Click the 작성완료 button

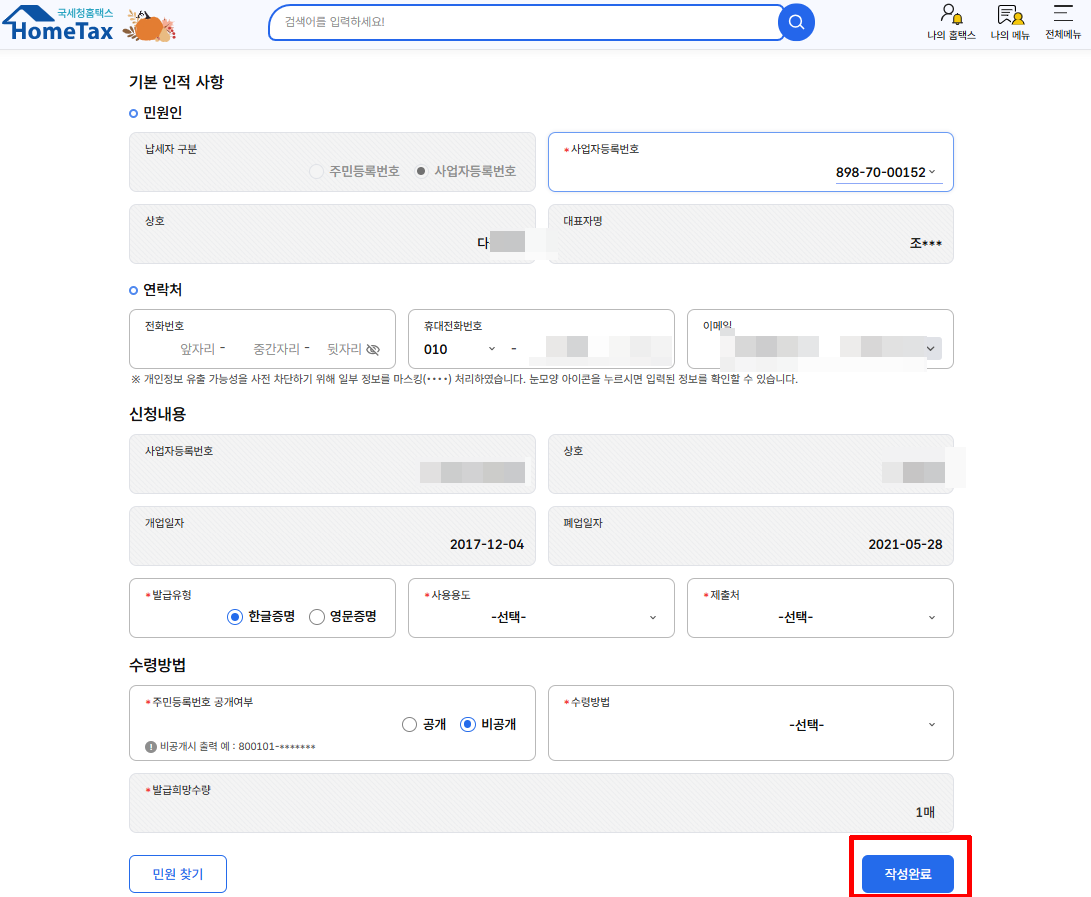point(907,874)
